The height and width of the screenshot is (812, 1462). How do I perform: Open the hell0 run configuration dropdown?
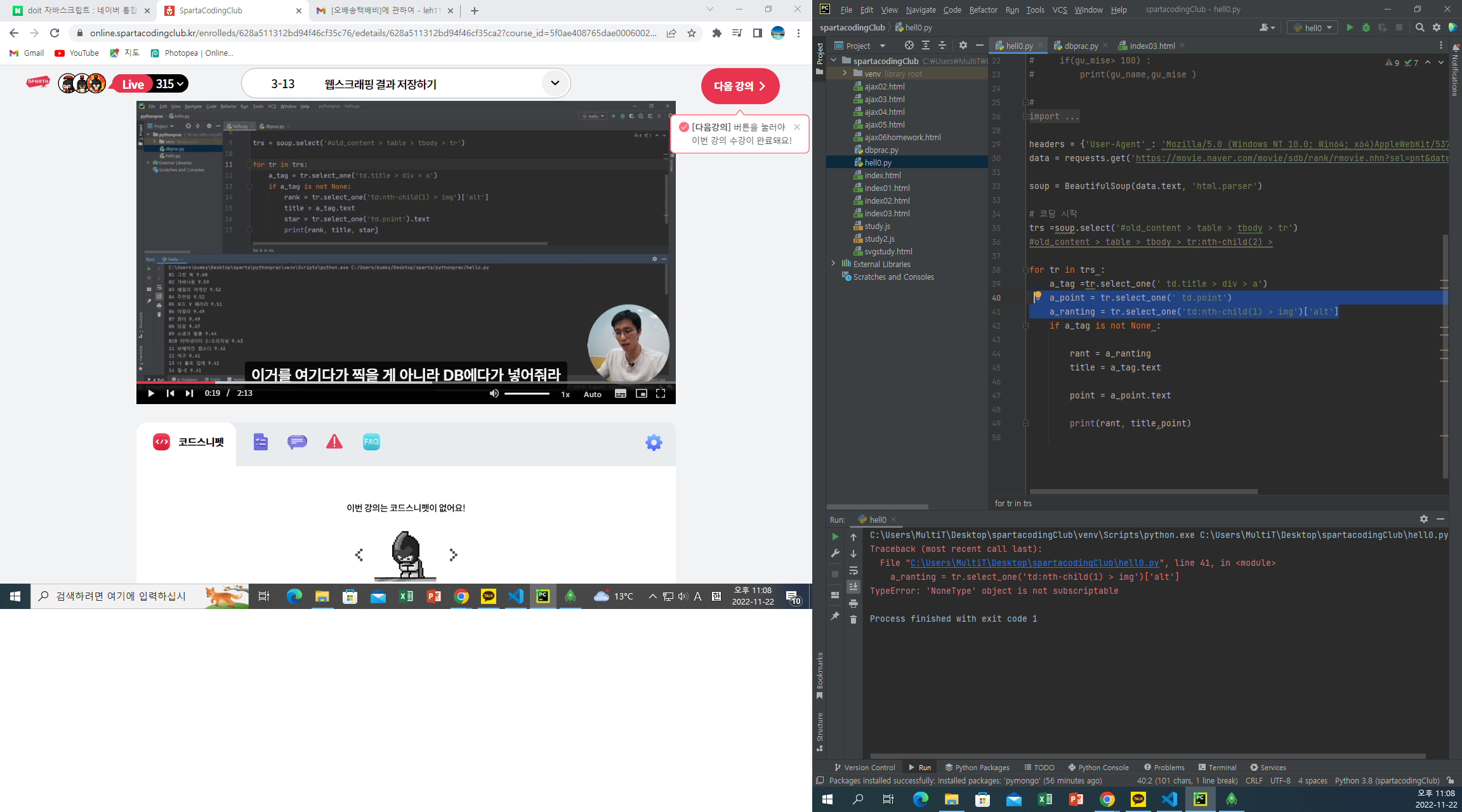point(1312,28)
